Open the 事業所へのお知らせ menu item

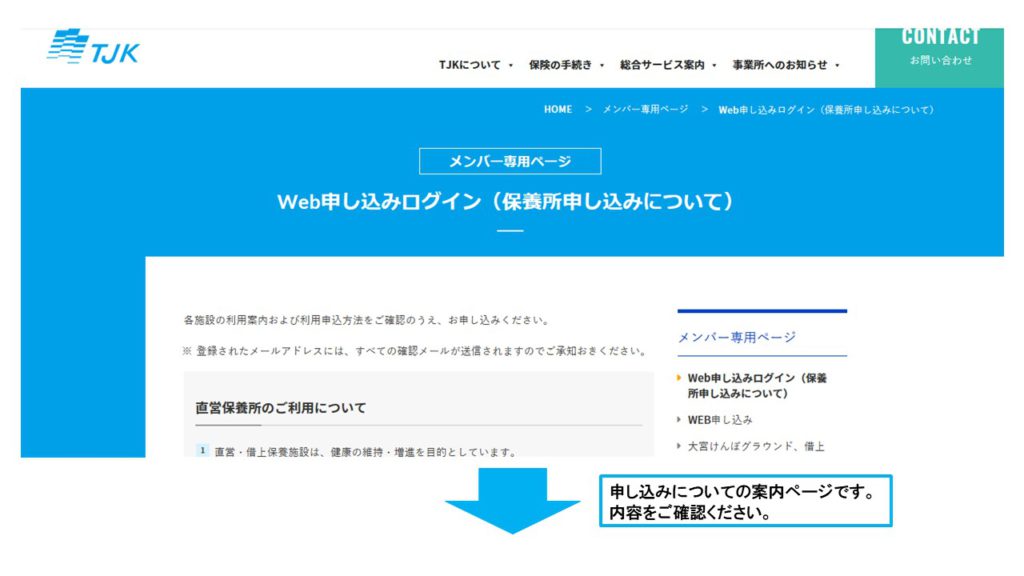785,65
